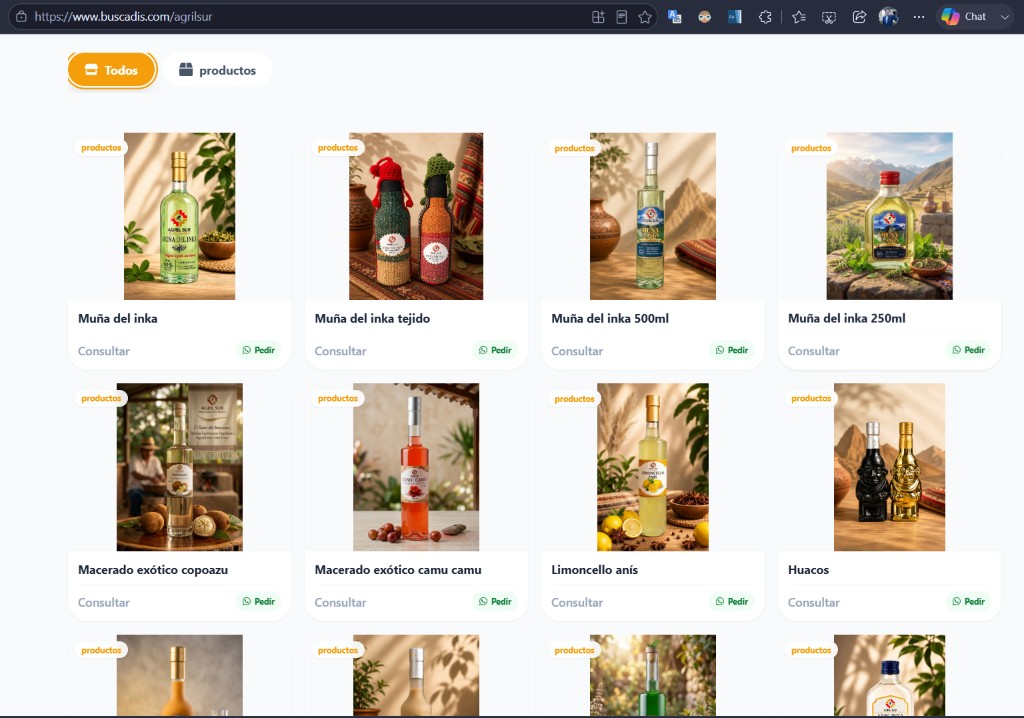Order Macerado exótico copoazu via Pedir

tap(259, 602)
